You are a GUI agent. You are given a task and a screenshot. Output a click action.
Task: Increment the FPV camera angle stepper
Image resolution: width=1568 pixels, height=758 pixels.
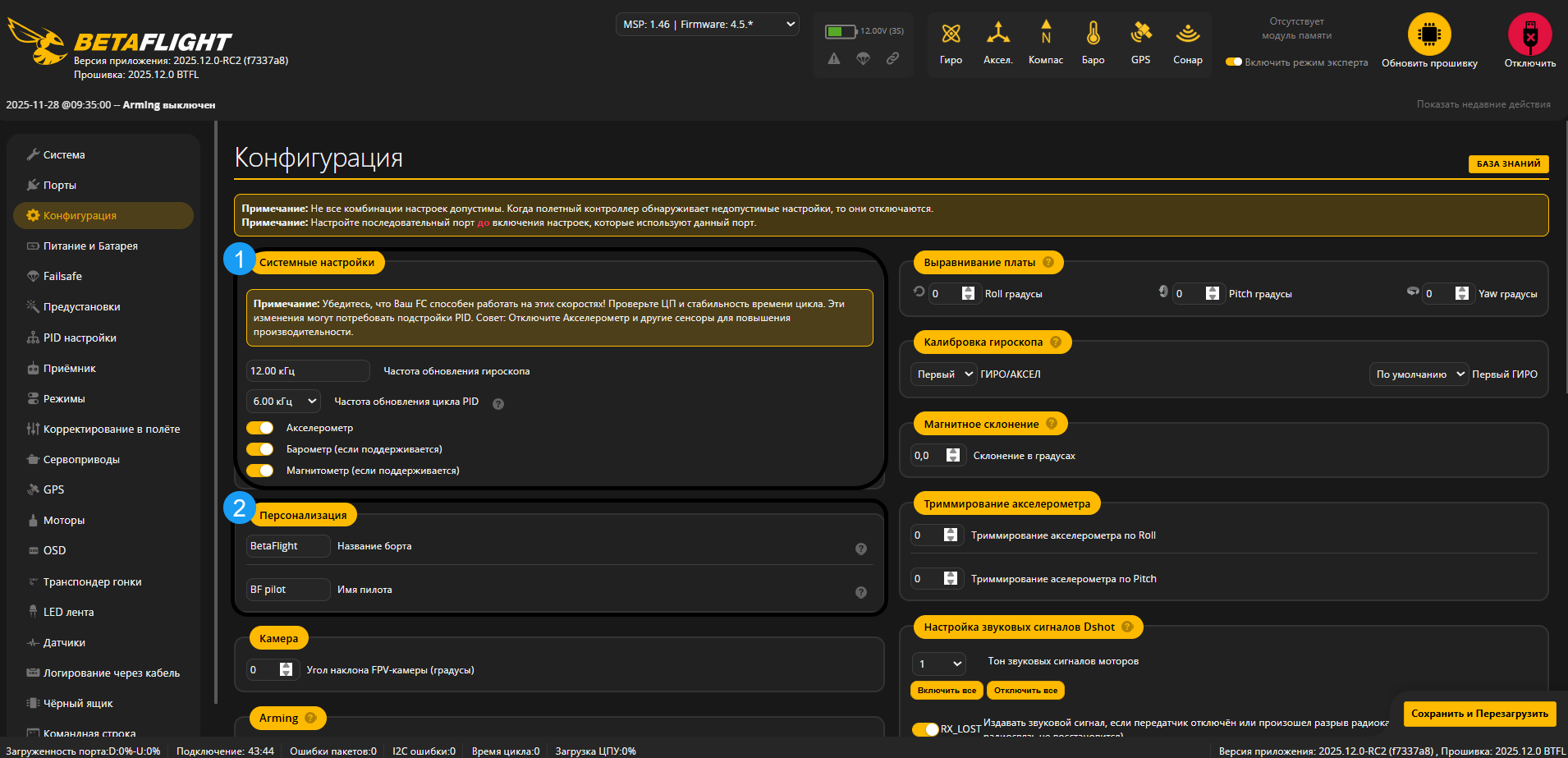(x=285, y=665)
